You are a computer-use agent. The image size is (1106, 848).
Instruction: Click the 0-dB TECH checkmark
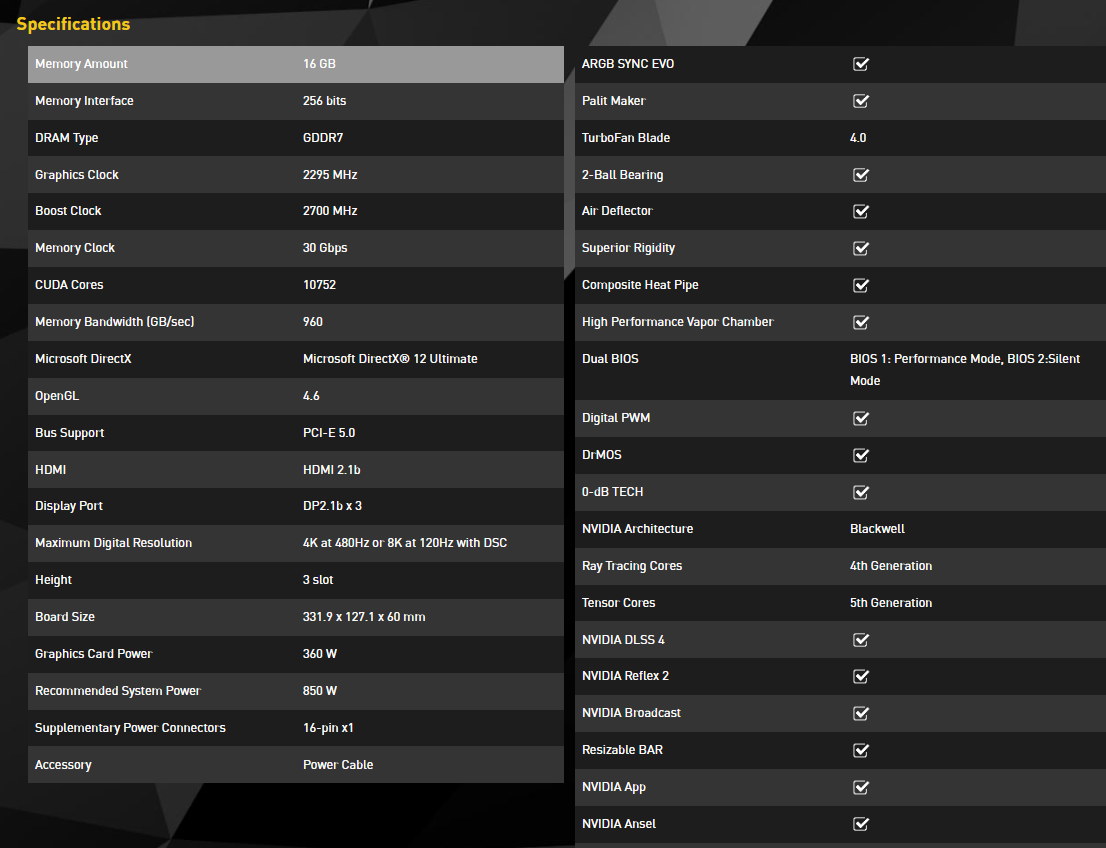(x=860, y=492)
